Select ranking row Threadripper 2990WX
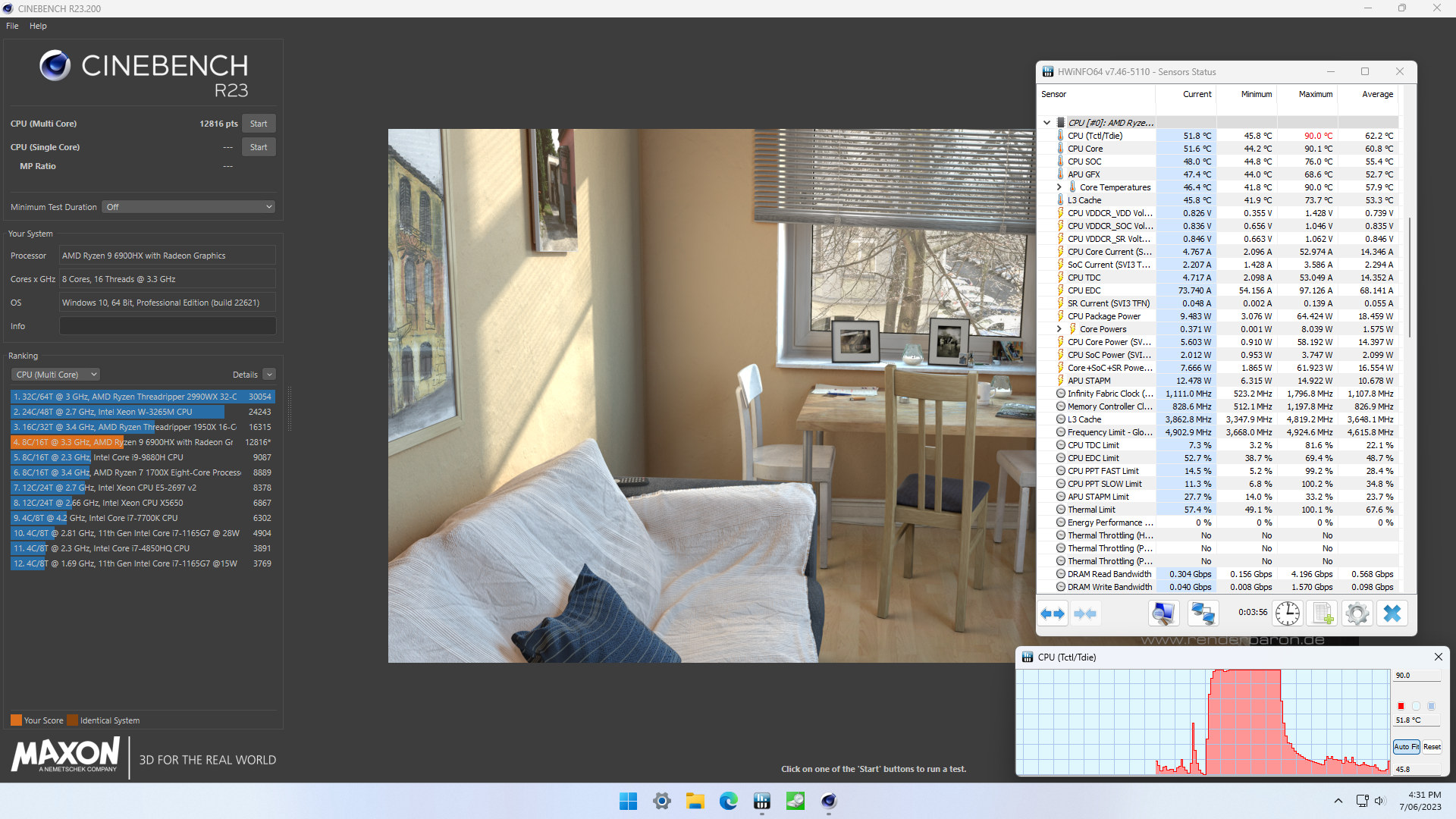 point(143,397)
